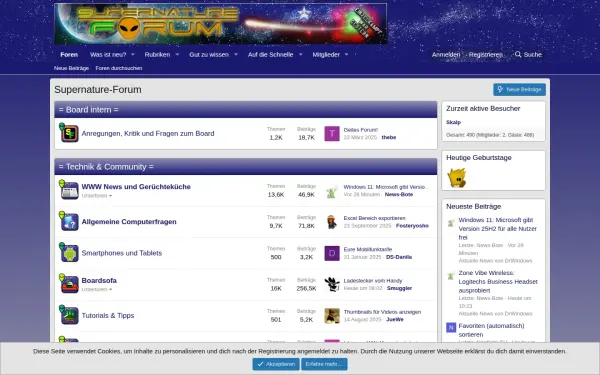This screenshot has height=375, width=600.
Task: Click the birthday member avatar
Action: [x=457, y=178]
